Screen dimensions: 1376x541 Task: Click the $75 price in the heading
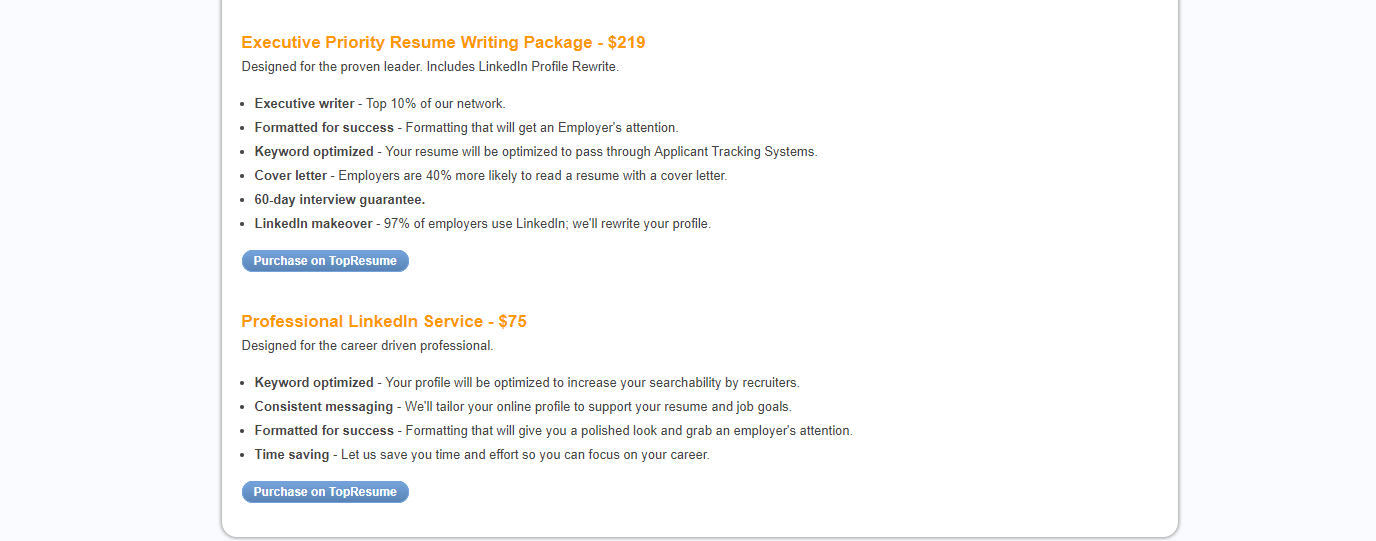tap(513, 322)
